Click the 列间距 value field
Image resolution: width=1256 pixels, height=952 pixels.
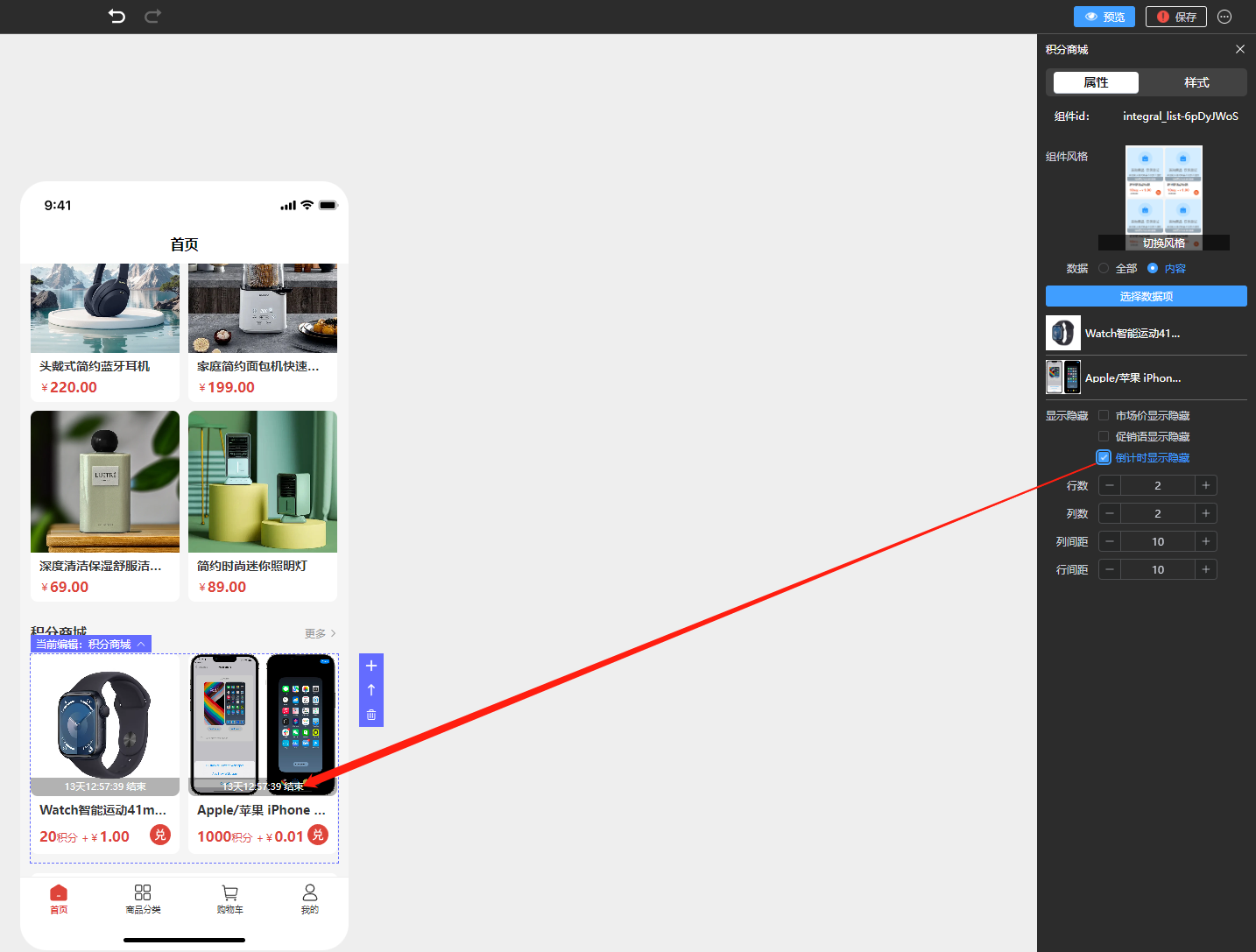tap(1158, 541)
